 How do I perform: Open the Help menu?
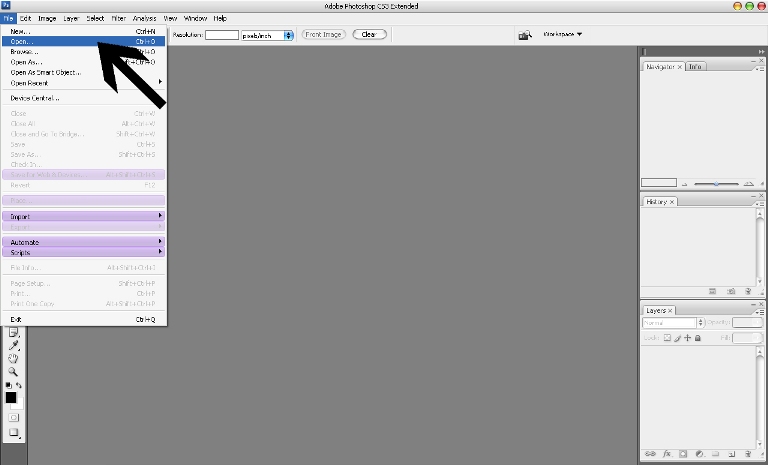click(220, 18)
